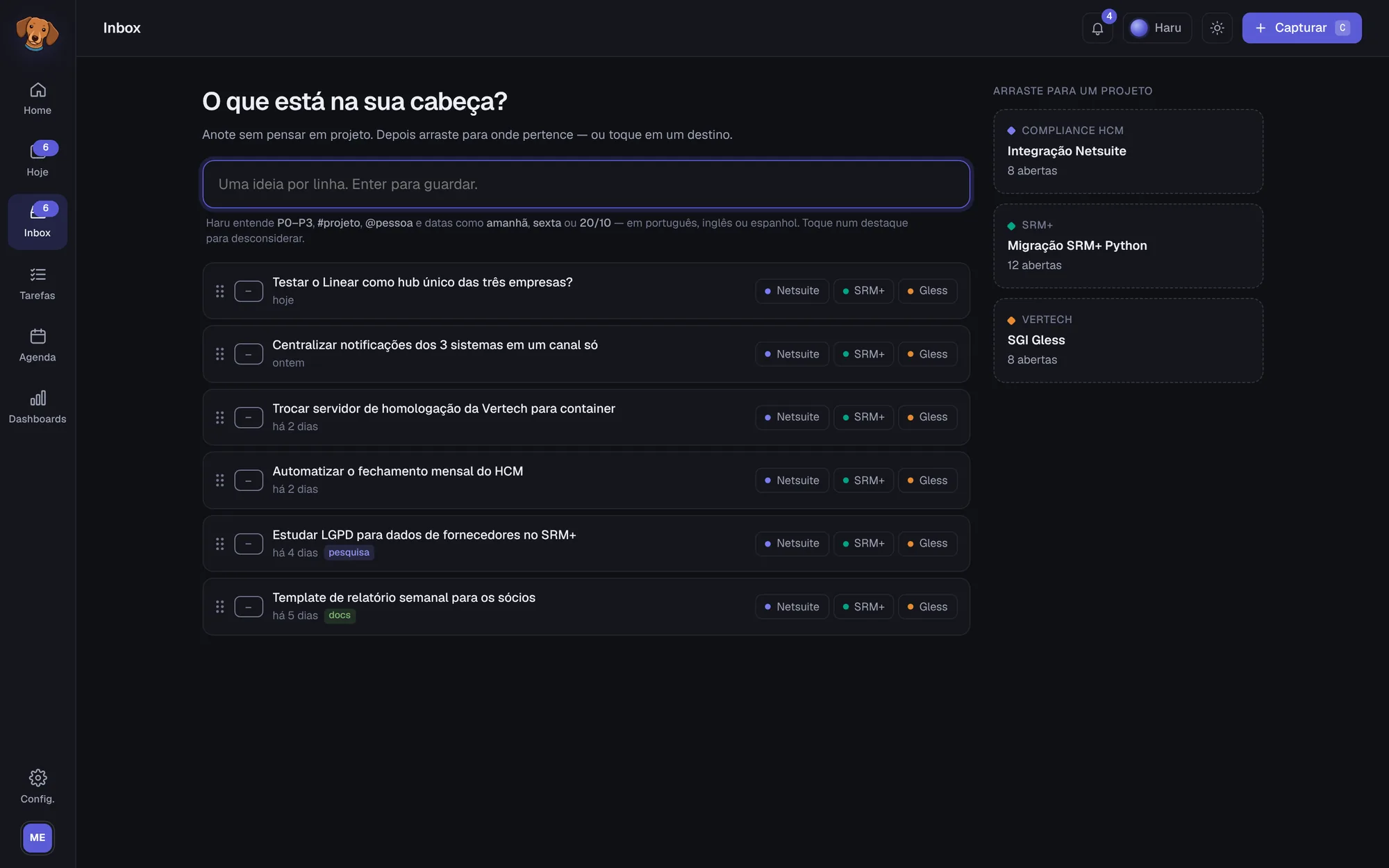The image size is (1389, 868).
Task: Toggle the checkbox of 'Centralizar notificações' item
Action: tap(249, 354)
